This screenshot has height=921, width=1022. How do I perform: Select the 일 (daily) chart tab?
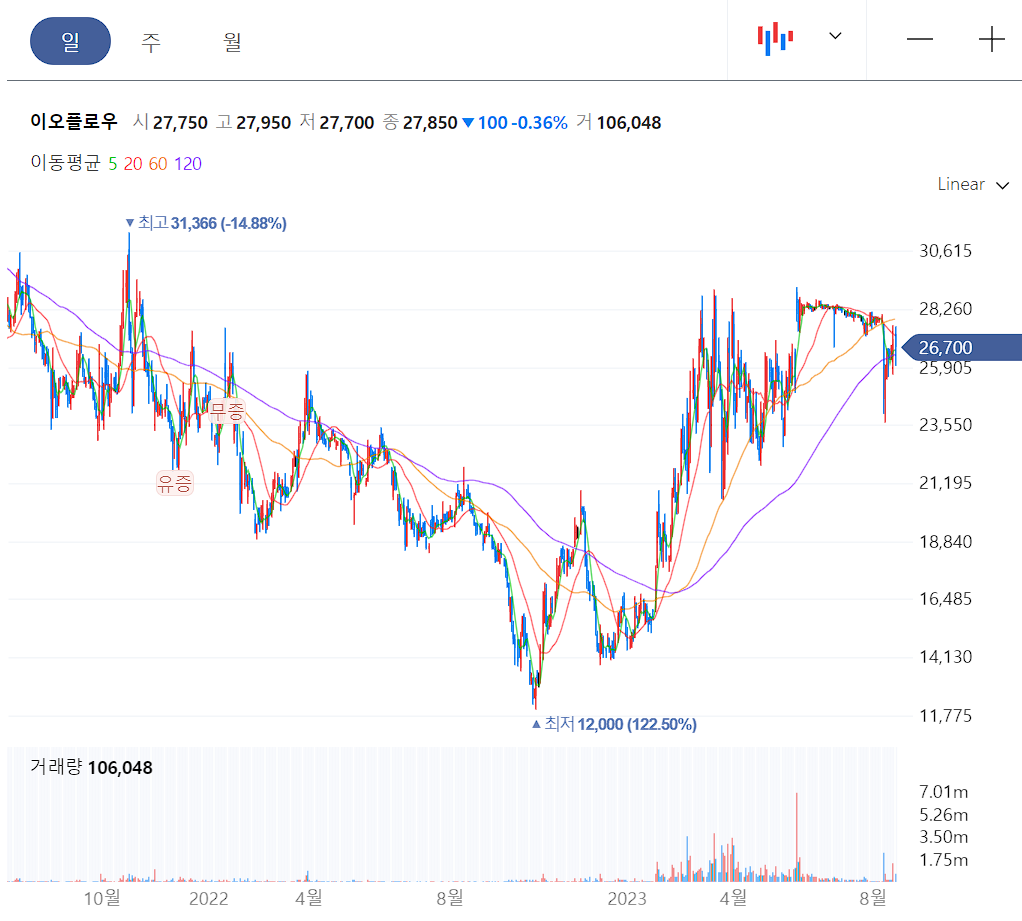[x=70, y=41]
